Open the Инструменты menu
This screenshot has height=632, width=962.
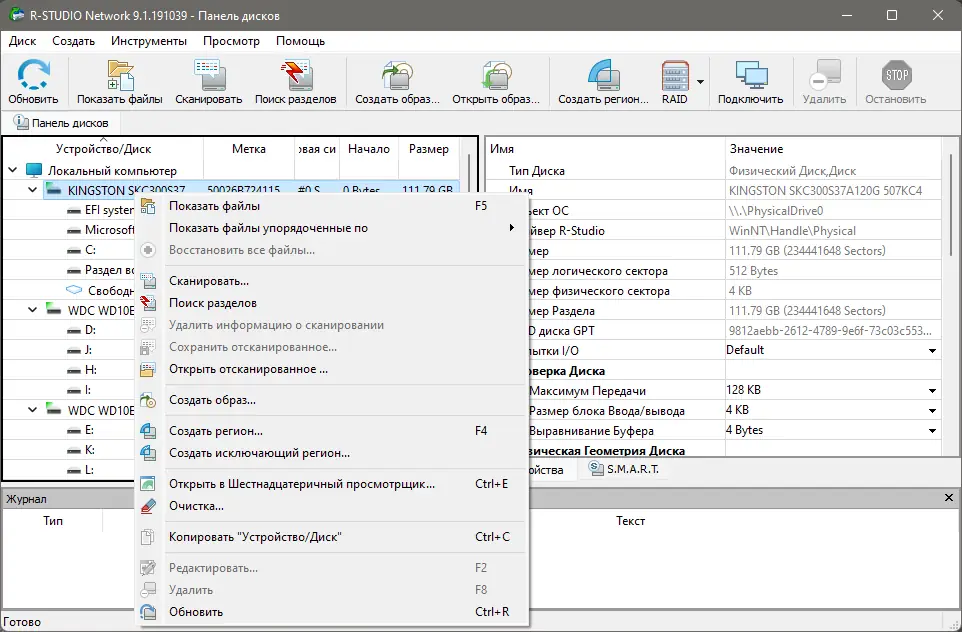click(149, 41)
